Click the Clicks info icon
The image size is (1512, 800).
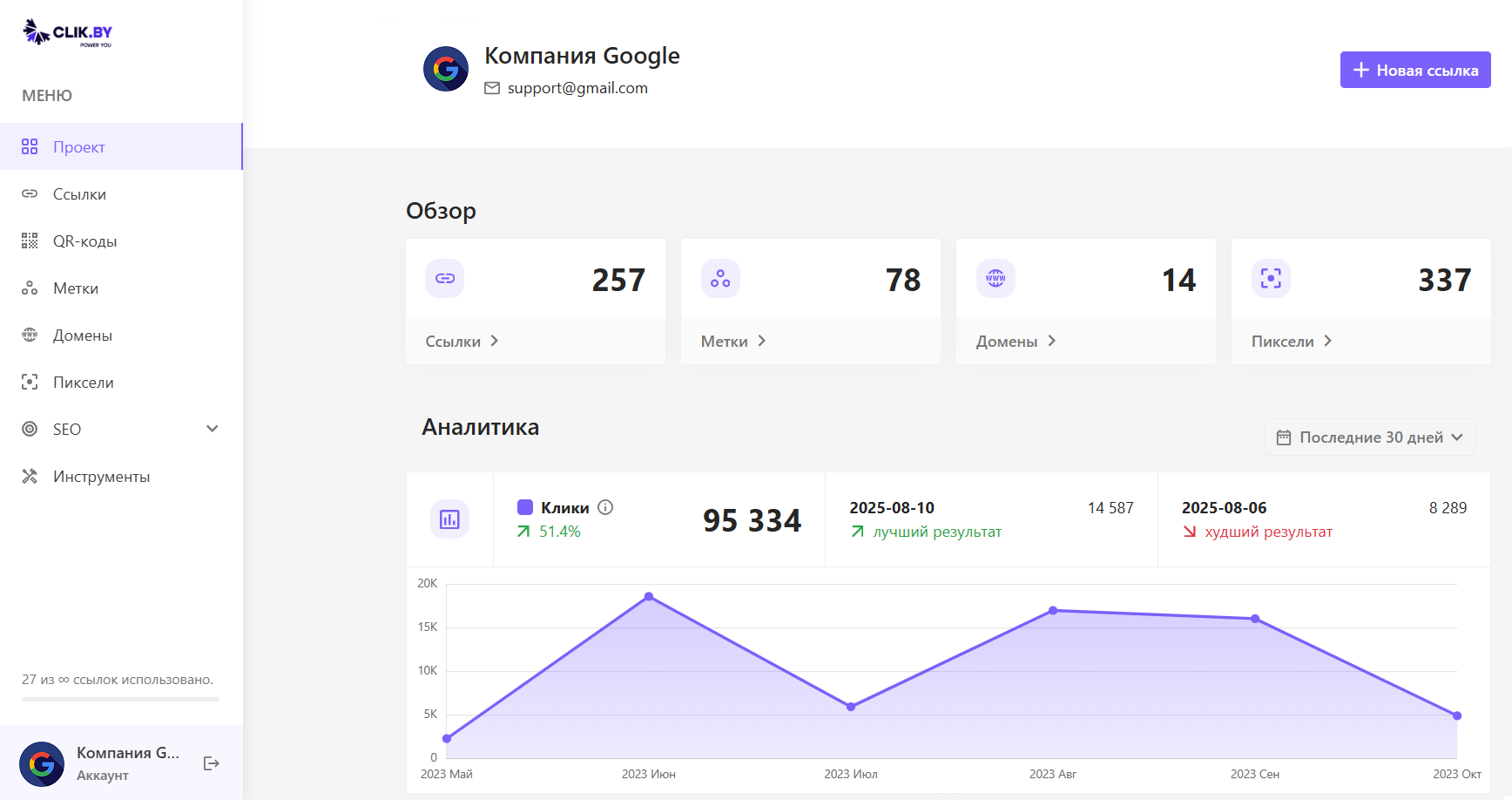pyautogui.click(x=605, y=507)
